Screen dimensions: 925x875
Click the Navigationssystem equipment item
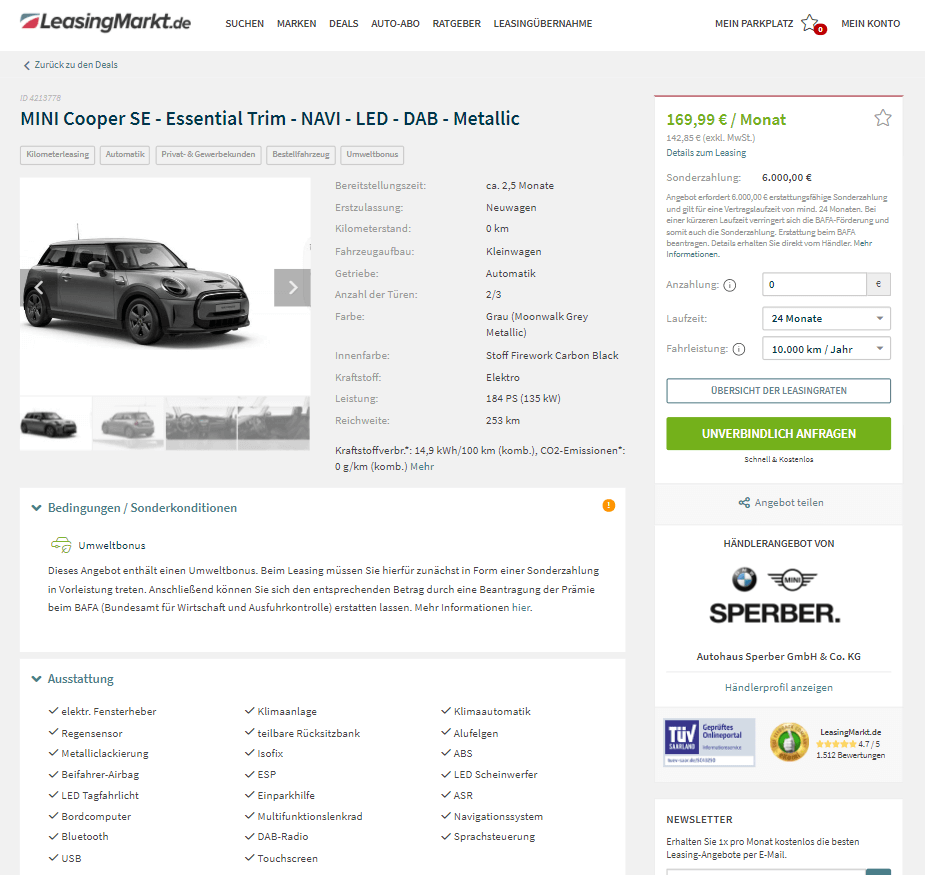pyautogui.click(x=498, y=817)
